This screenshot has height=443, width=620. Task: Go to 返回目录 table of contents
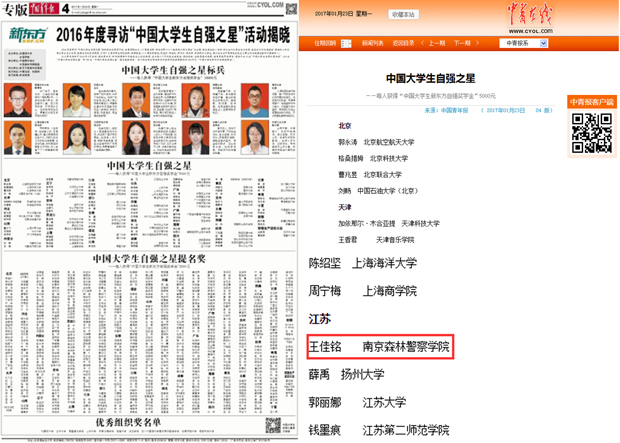pos(402,44)
